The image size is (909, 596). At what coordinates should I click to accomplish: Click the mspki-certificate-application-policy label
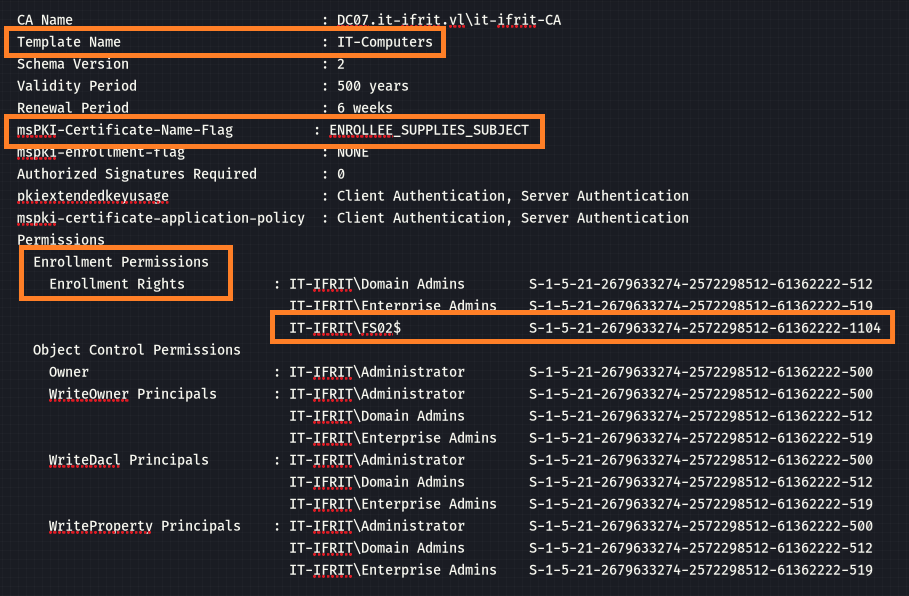(161, 219)
